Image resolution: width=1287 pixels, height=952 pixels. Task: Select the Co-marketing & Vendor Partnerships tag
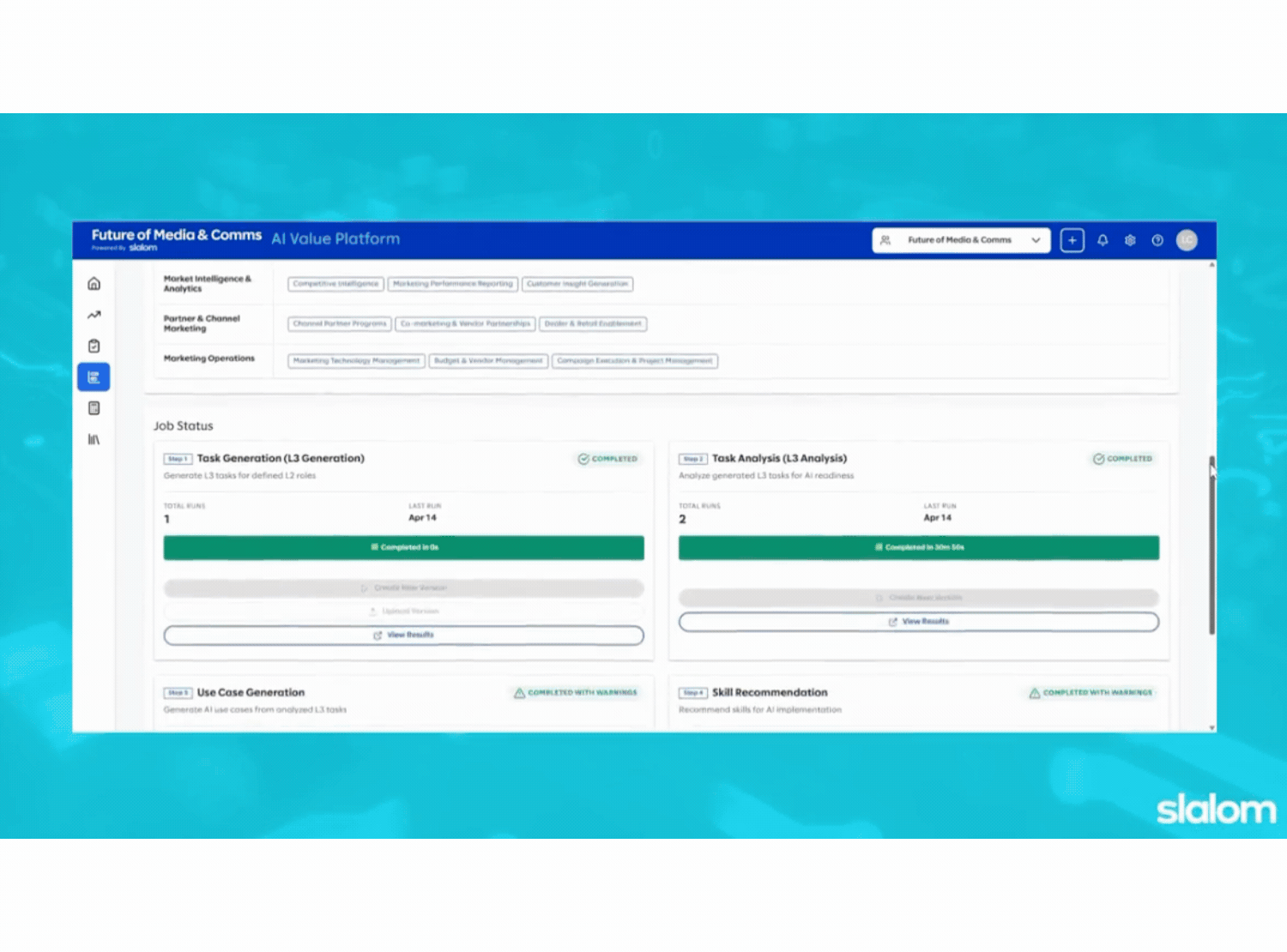click(465, 324)
